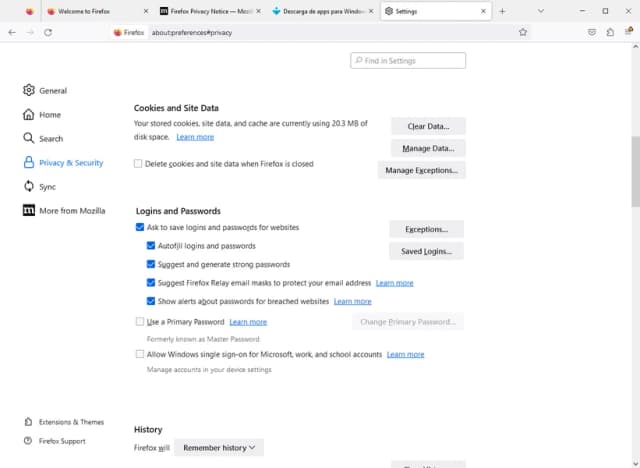The width and height of the screenshot is (640, 468).
Task: Open the Home settings category
Action: (42, 115)
